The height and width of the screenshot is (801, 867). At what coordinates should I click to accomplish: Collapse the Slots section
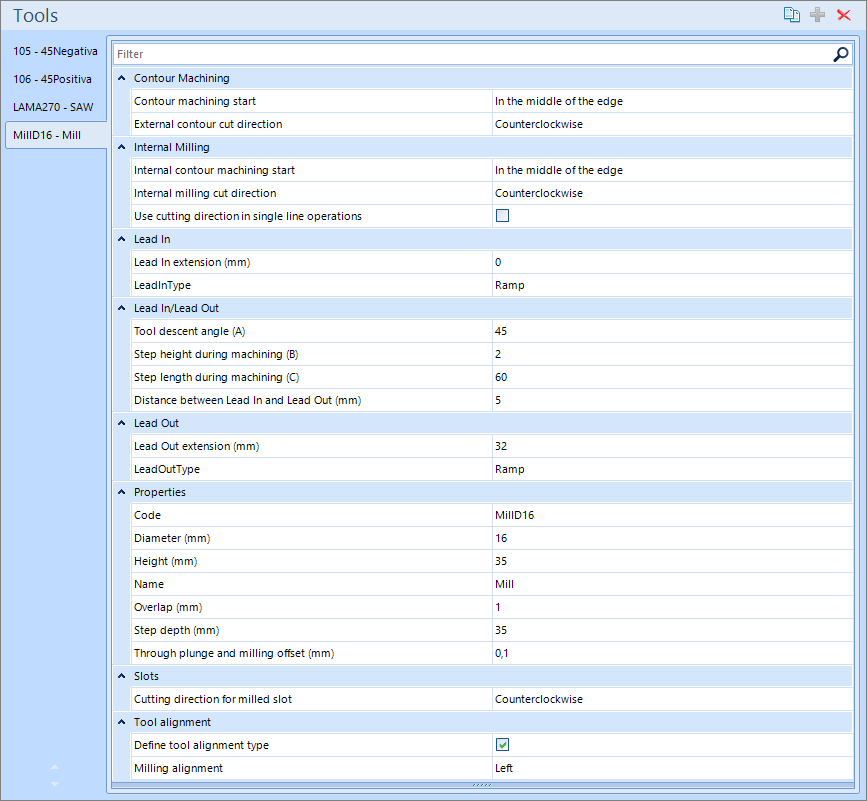[122, 676]
